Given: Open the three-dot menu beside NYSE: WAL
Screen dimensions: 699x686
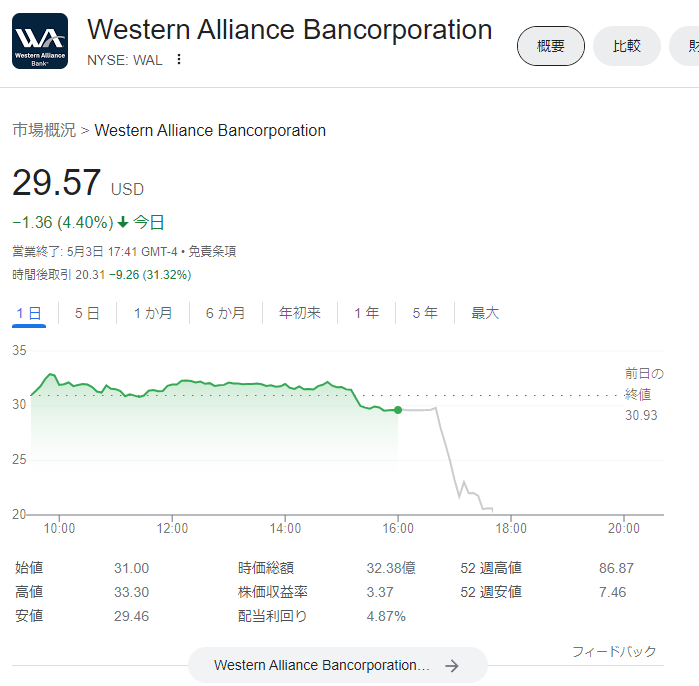Looking at the screenshot, I should pos(179,59).
